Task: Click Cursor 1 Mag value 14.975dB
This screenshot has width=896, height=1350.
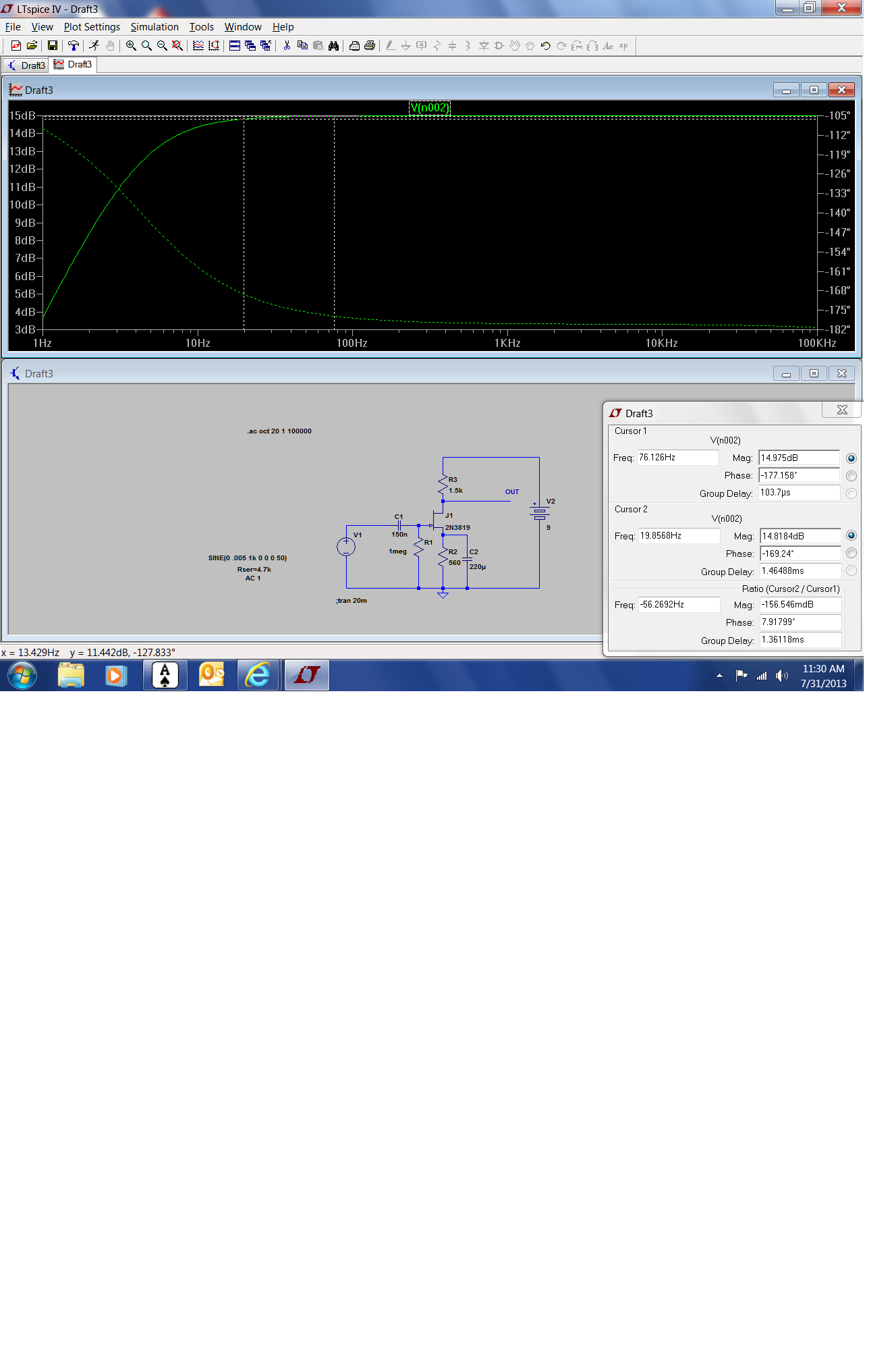Action: coord(800,458)
